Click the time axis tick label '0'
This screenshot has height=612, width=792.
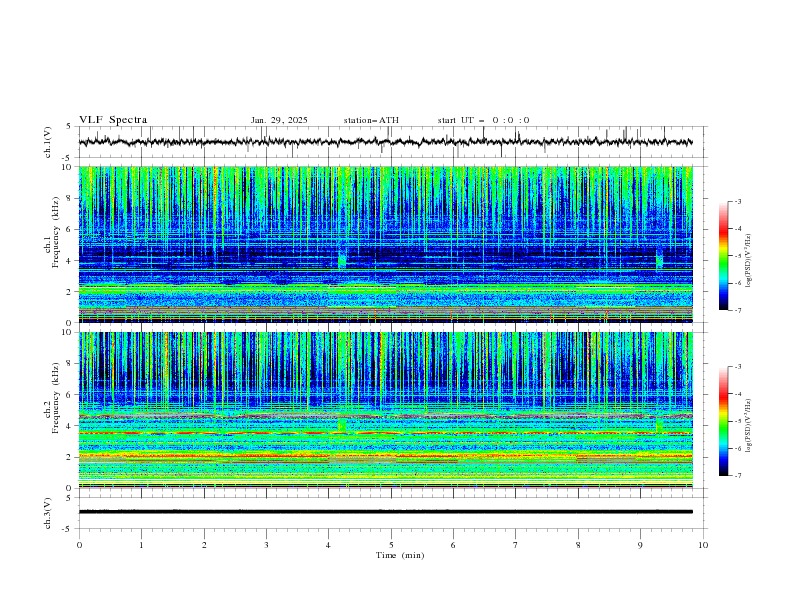tap(79, 545)
